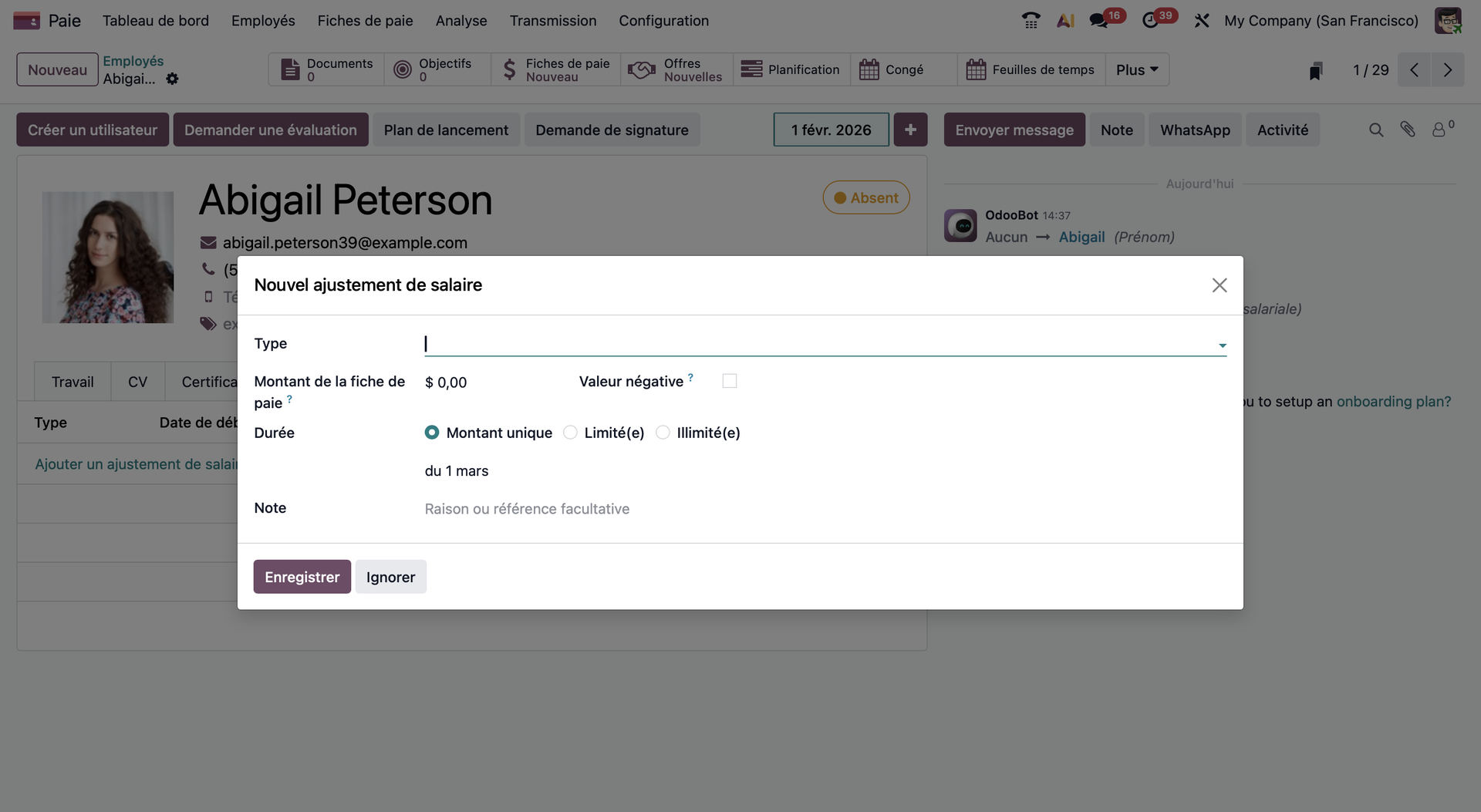Screen dimensions: 1481x812
Task: Select the Limité(e) duration option
Action: tap(571, 433)
